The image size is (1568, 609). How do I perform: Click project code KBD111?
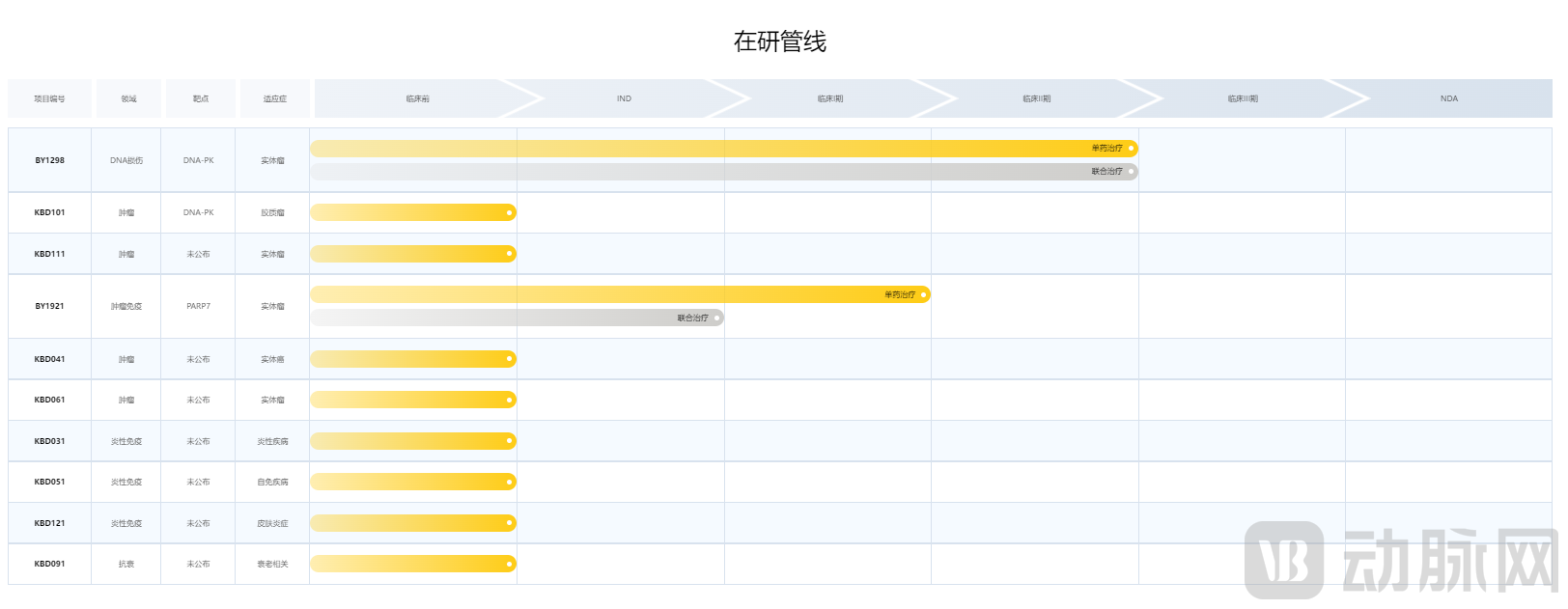pyautogui.click(x=49, y=254)
